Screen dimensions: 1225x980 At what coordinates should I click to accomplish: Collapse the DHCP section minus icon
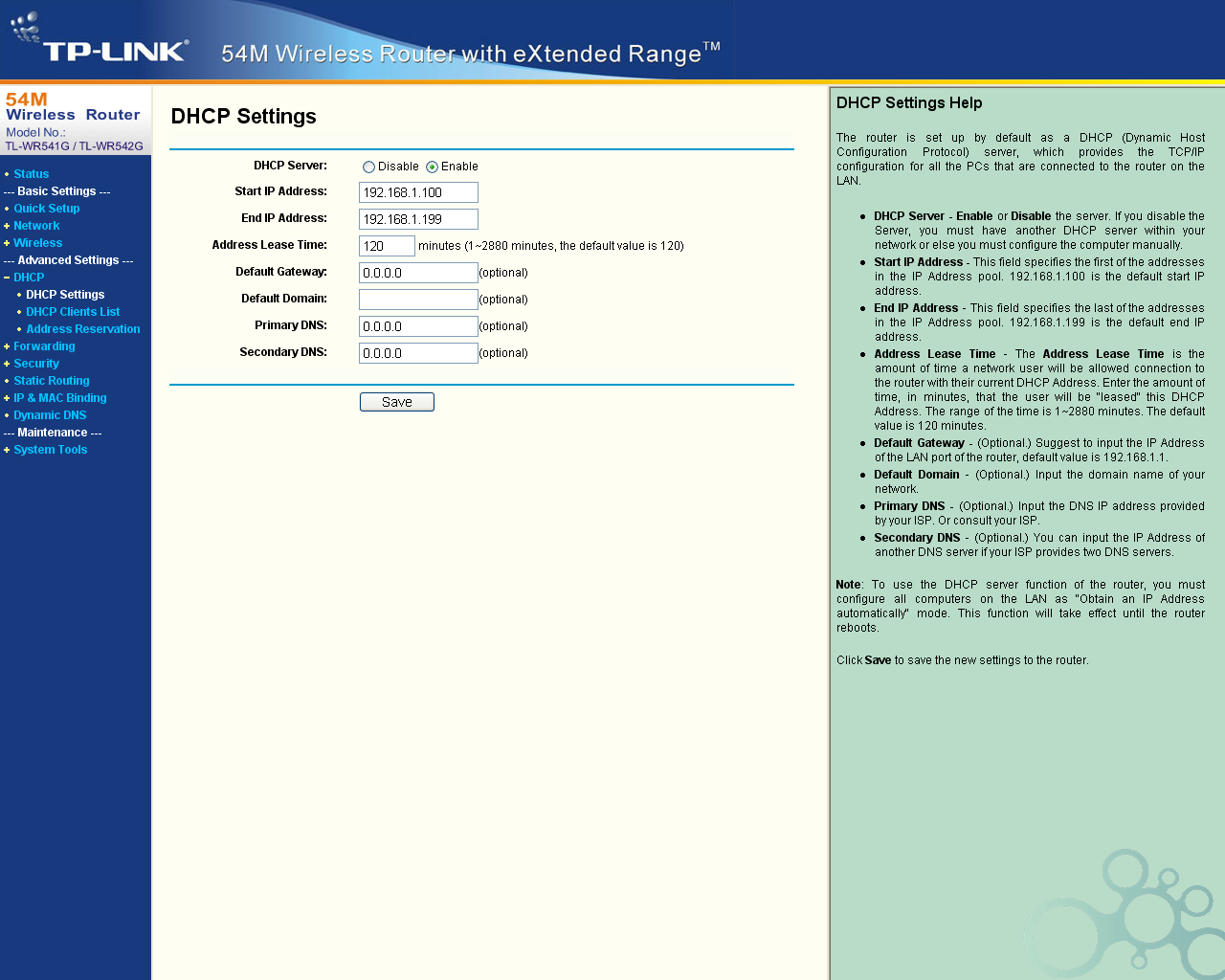pyautogui.click(x=7, y=278)
